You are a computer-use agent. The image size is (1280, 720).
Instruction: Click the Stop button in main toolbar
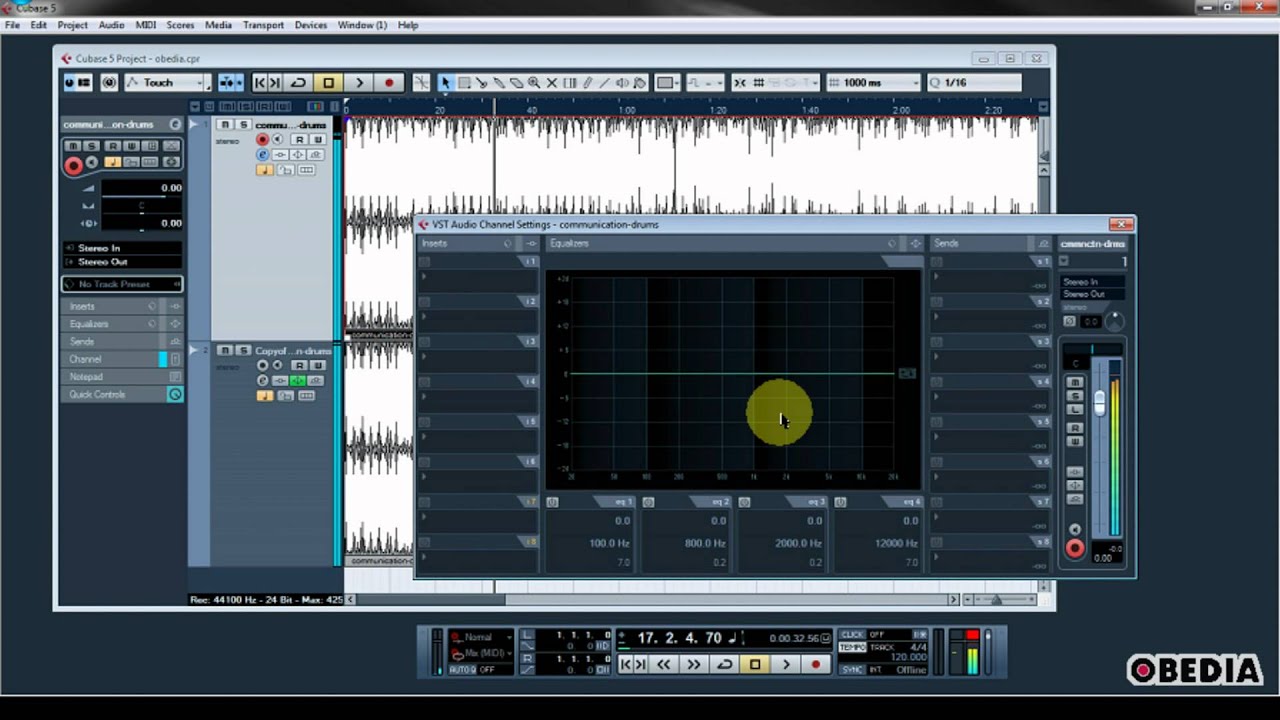328,83
